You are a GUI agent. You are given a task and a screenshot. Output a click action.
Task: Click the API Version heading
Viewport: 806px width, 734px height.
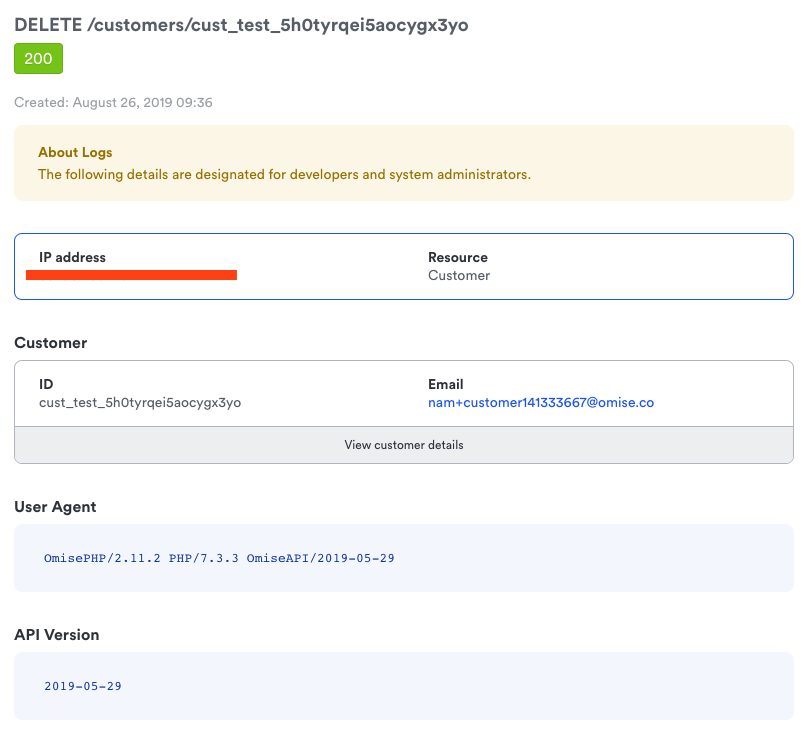click(x=57, y=635)
